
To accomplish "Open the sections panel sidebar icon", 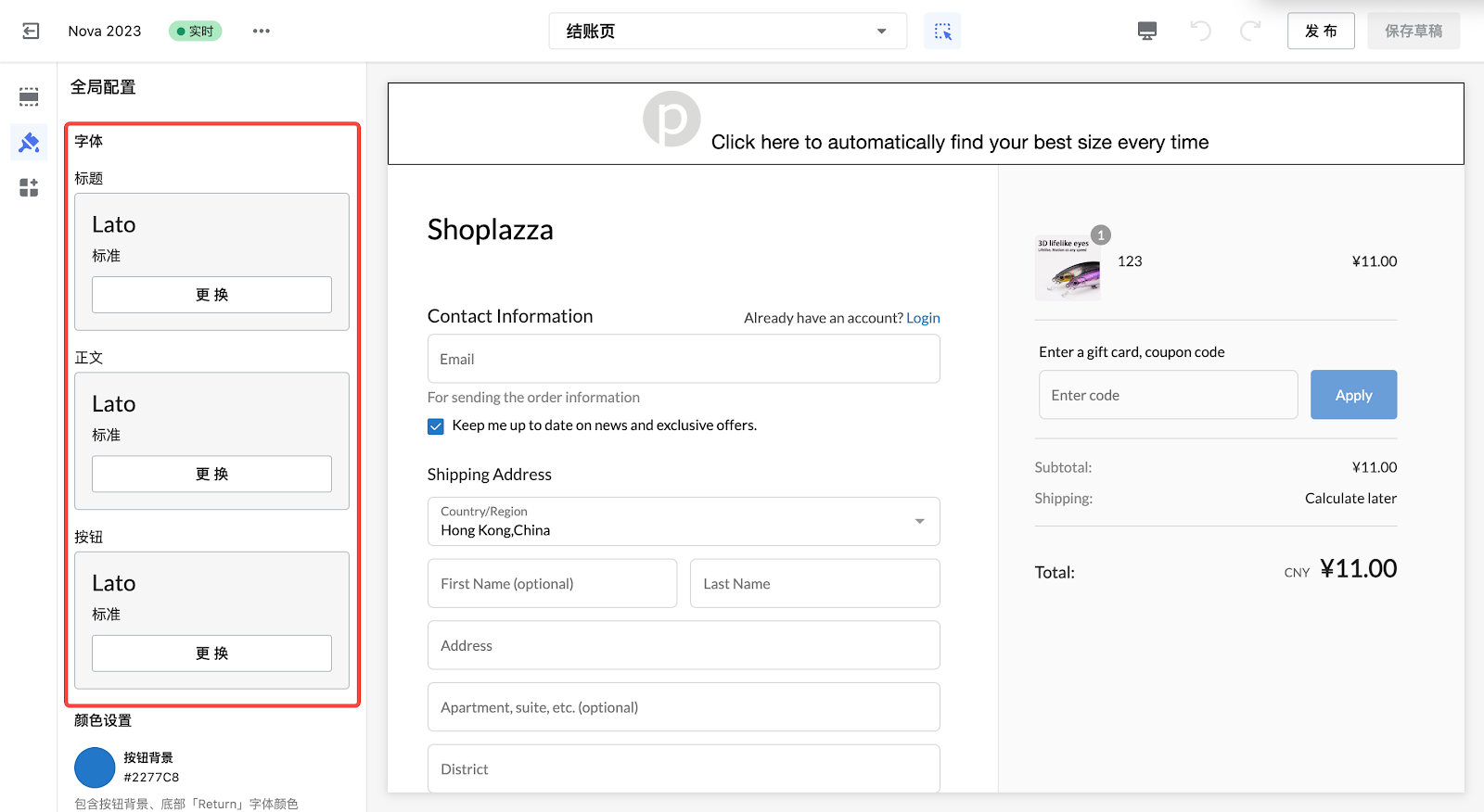I will coord(29,96).
